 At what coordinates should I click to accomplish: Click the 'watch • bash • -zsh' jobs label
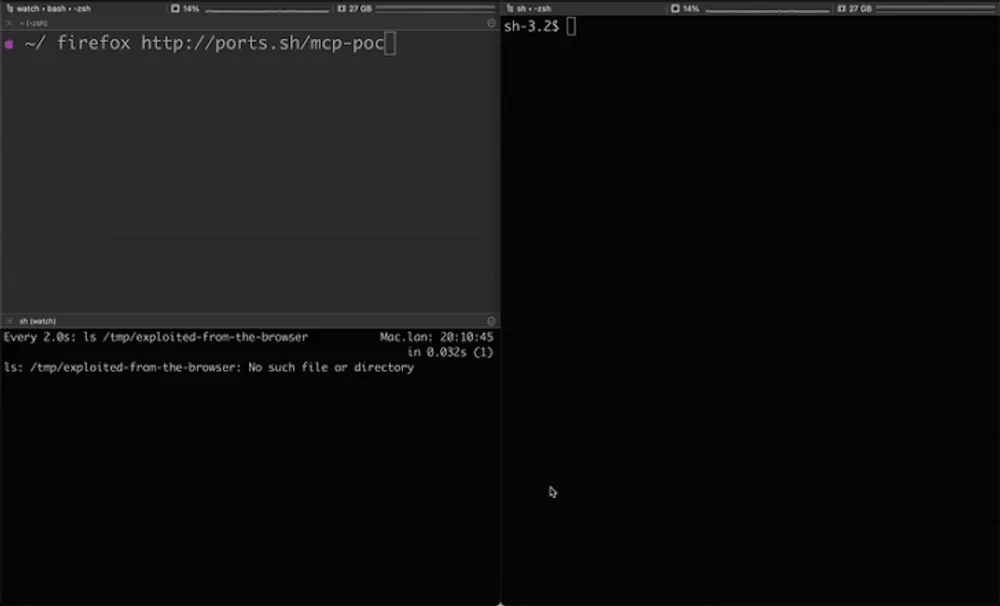[x=54, y=8]
